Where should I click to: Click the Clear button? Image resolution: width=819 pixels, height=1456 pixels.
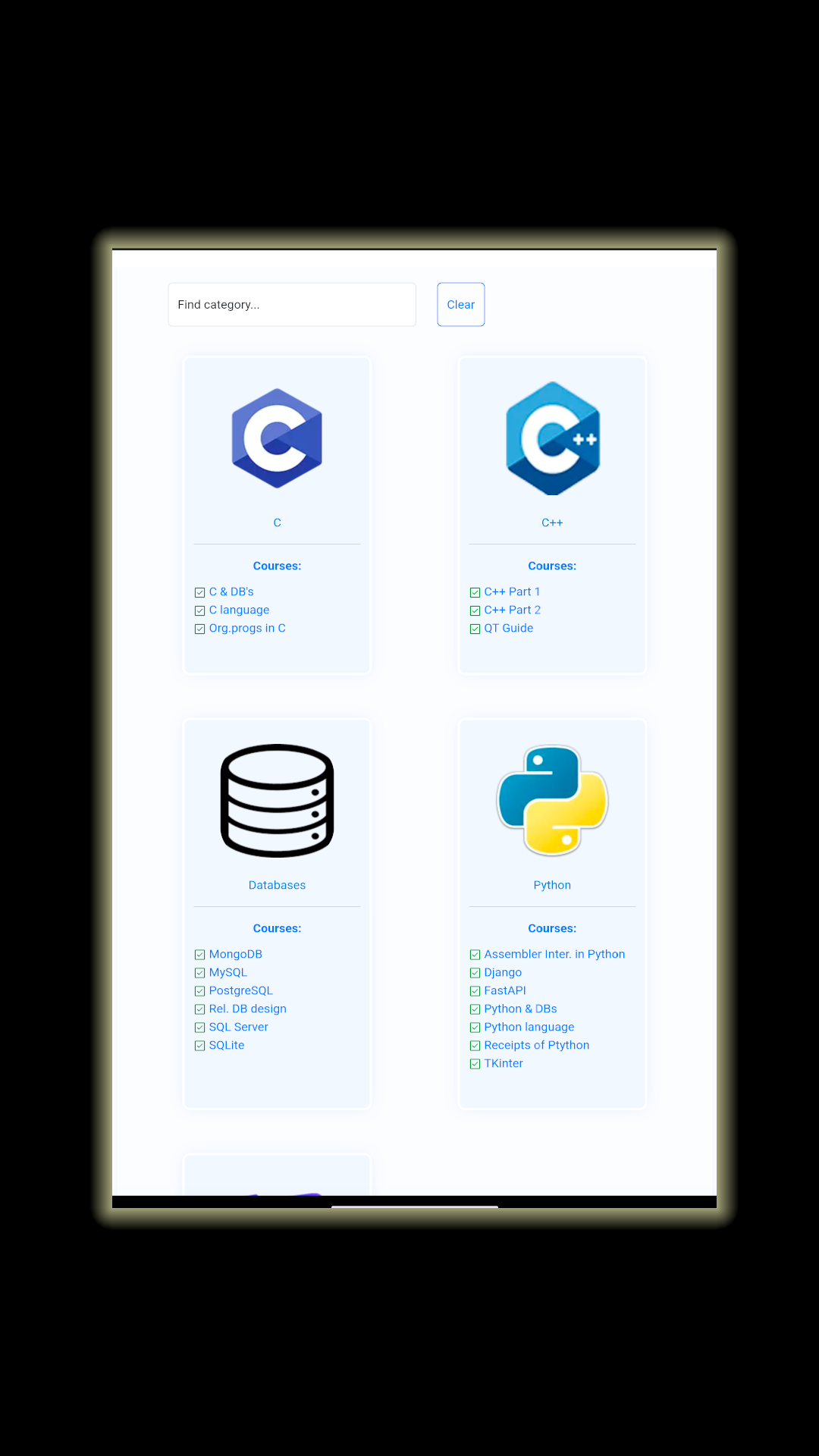click(x=461, y=305)
